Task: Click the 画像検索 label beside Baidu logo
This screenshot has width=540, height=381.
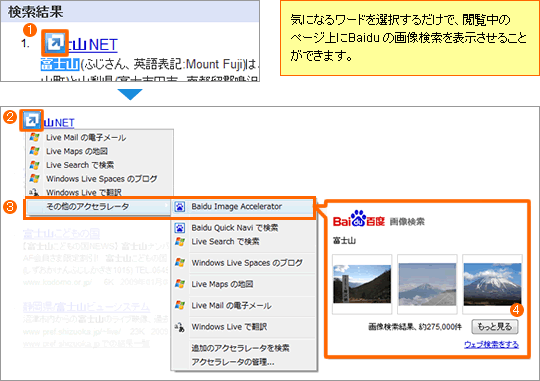Action: [407, 222]
